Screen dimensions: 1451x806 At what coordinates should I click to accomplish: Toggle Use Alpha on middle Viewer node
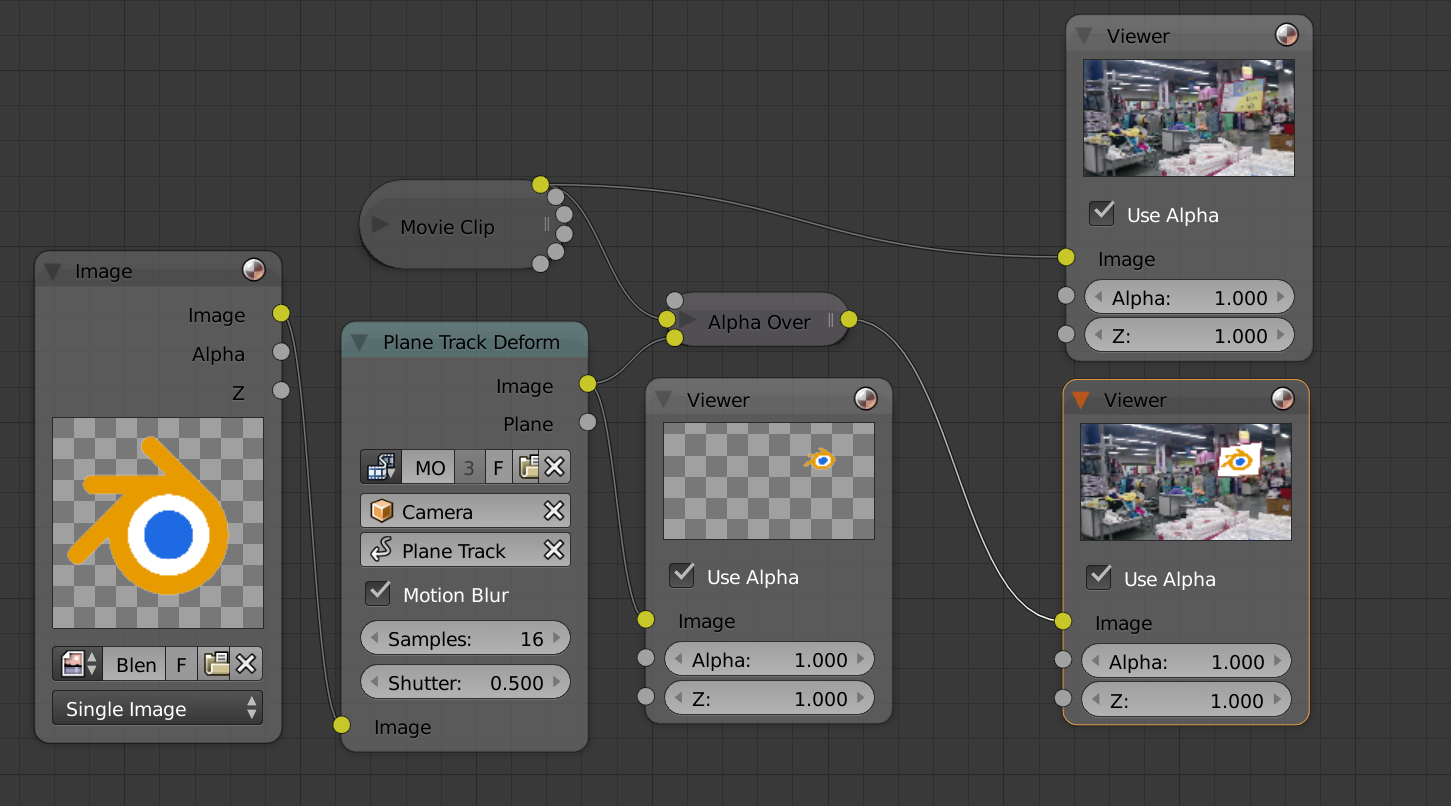(x=682, y=576)
